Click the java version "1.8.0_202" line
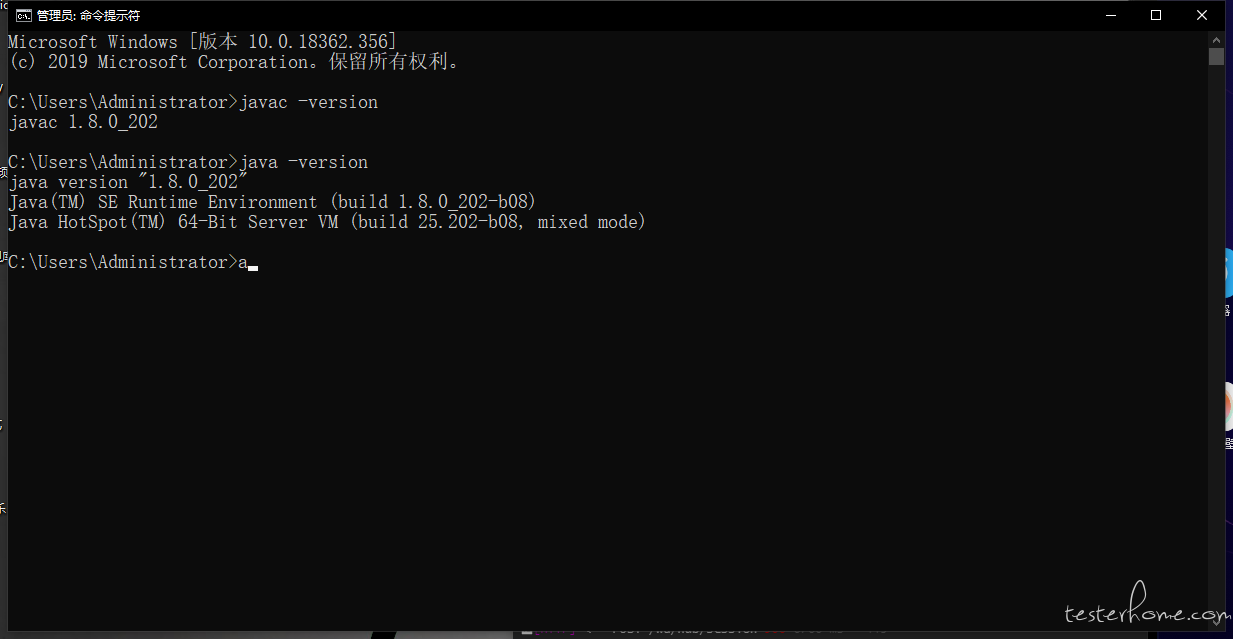 click(128, 182)
